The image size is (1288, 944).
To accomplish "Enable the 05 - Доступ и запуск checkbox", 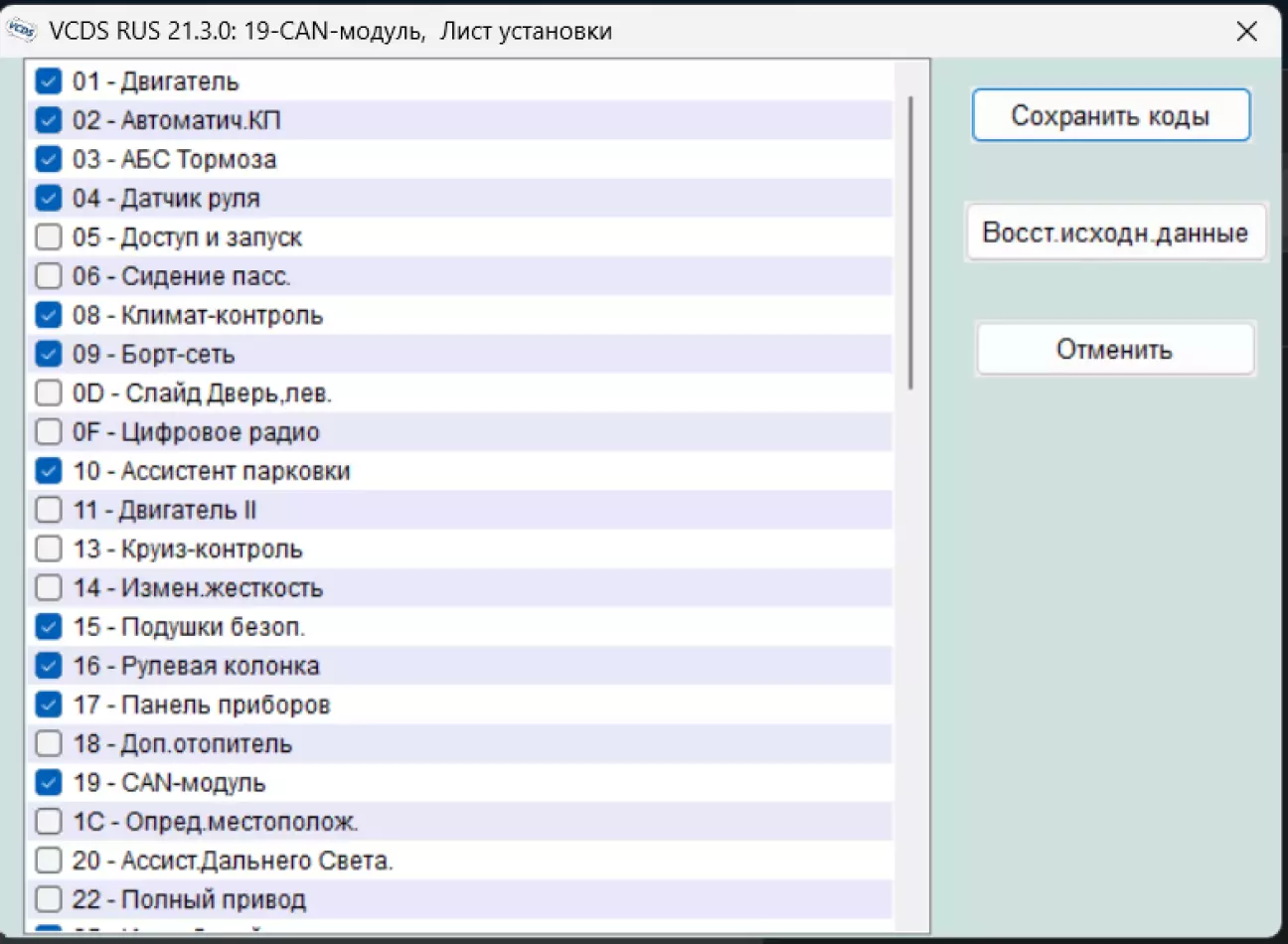I will coord(49,237).
